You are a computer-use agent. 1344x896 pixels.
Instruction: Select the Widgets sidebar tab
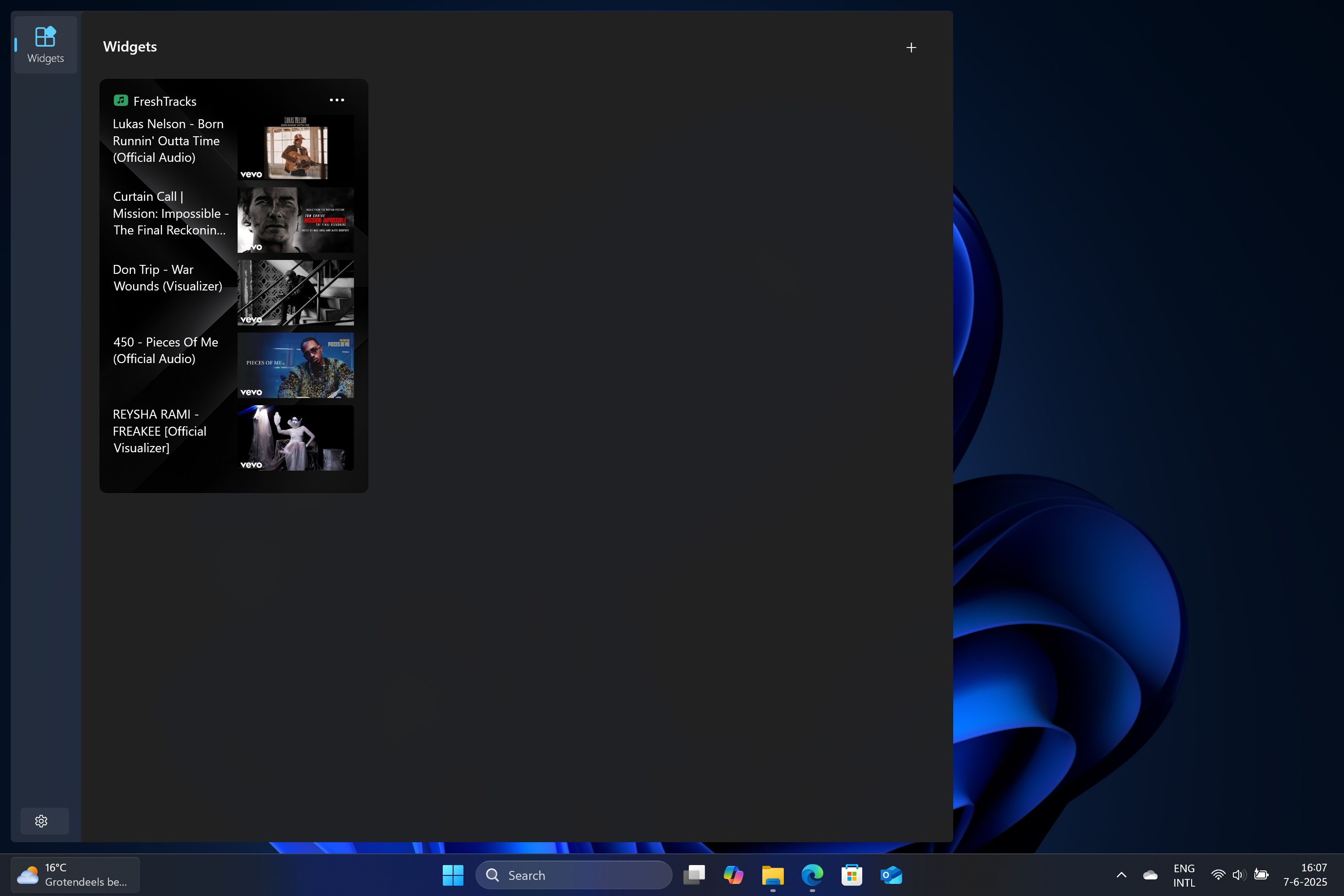[45, 44]
